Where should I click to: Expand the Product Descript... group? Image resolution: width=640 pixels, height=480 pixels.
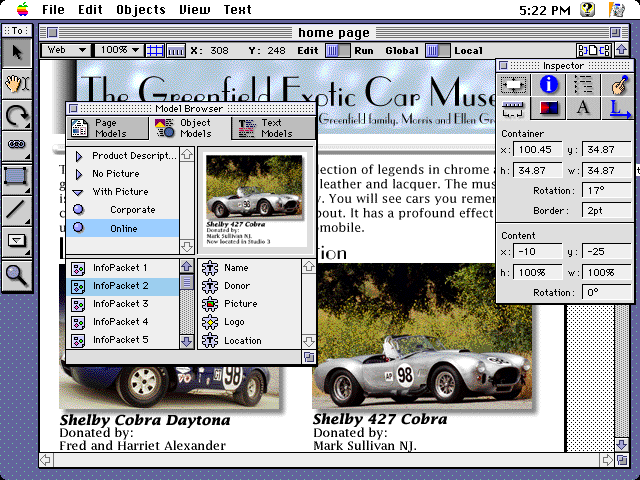[x=79, y=156]
